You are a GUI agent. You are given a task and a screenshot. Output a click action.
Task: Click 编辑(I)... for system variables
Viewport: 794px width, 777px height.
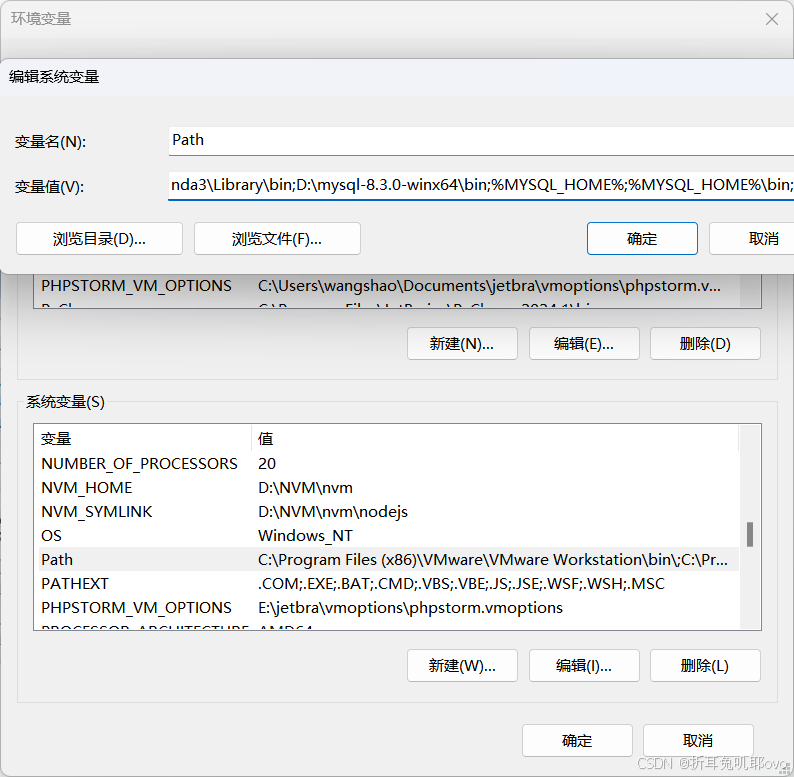coord(584,666)
